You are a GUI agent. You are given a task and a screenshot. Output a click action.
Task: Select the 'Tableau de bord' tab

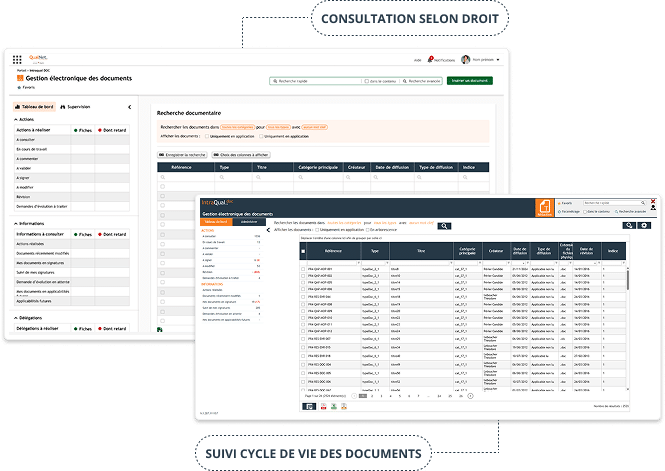point(34,106)
